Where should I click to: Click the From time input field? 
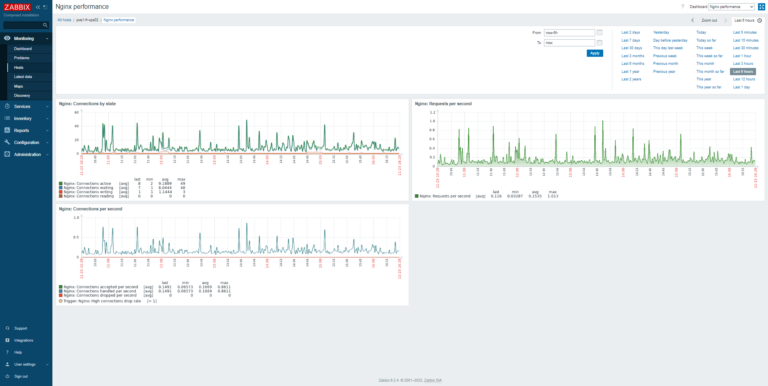569,33
